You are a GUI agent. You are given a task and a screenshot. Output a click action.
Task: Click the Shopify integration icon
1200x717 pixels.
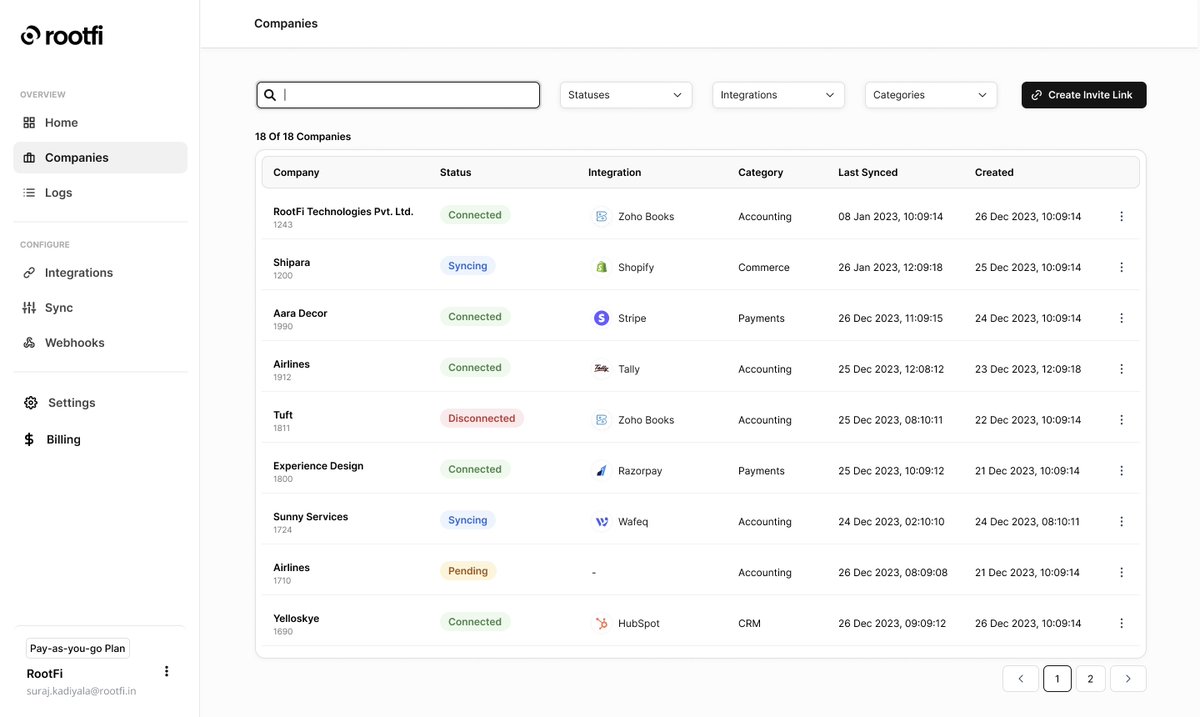click(x=601, y=267)
